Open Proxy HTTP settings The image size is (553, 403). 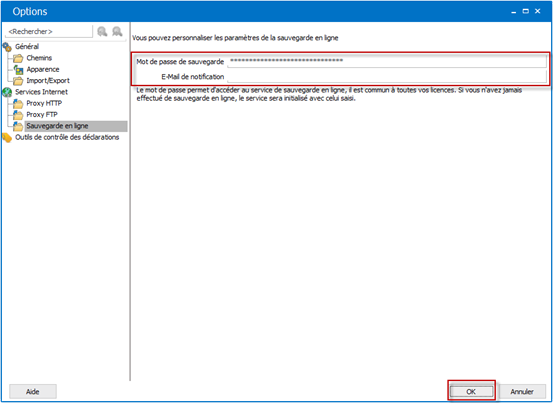click(x=44, y=103)
